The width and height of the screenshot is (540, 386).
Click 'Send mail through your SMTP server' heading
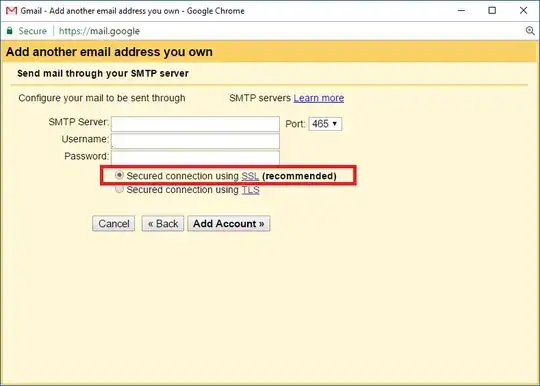coord(103,73)
